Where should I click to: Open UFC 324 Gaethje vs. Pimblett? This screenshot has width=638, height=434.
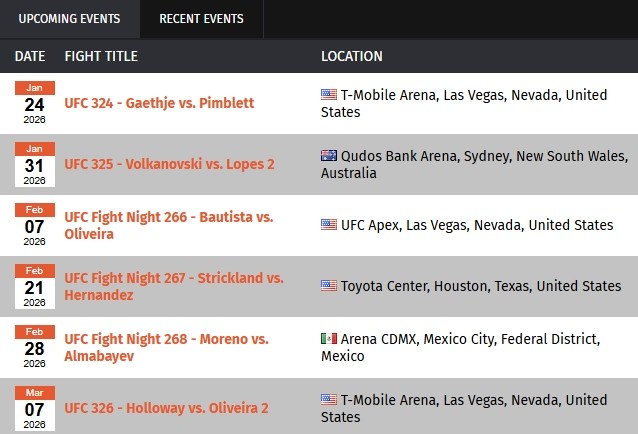pos(159,103)
